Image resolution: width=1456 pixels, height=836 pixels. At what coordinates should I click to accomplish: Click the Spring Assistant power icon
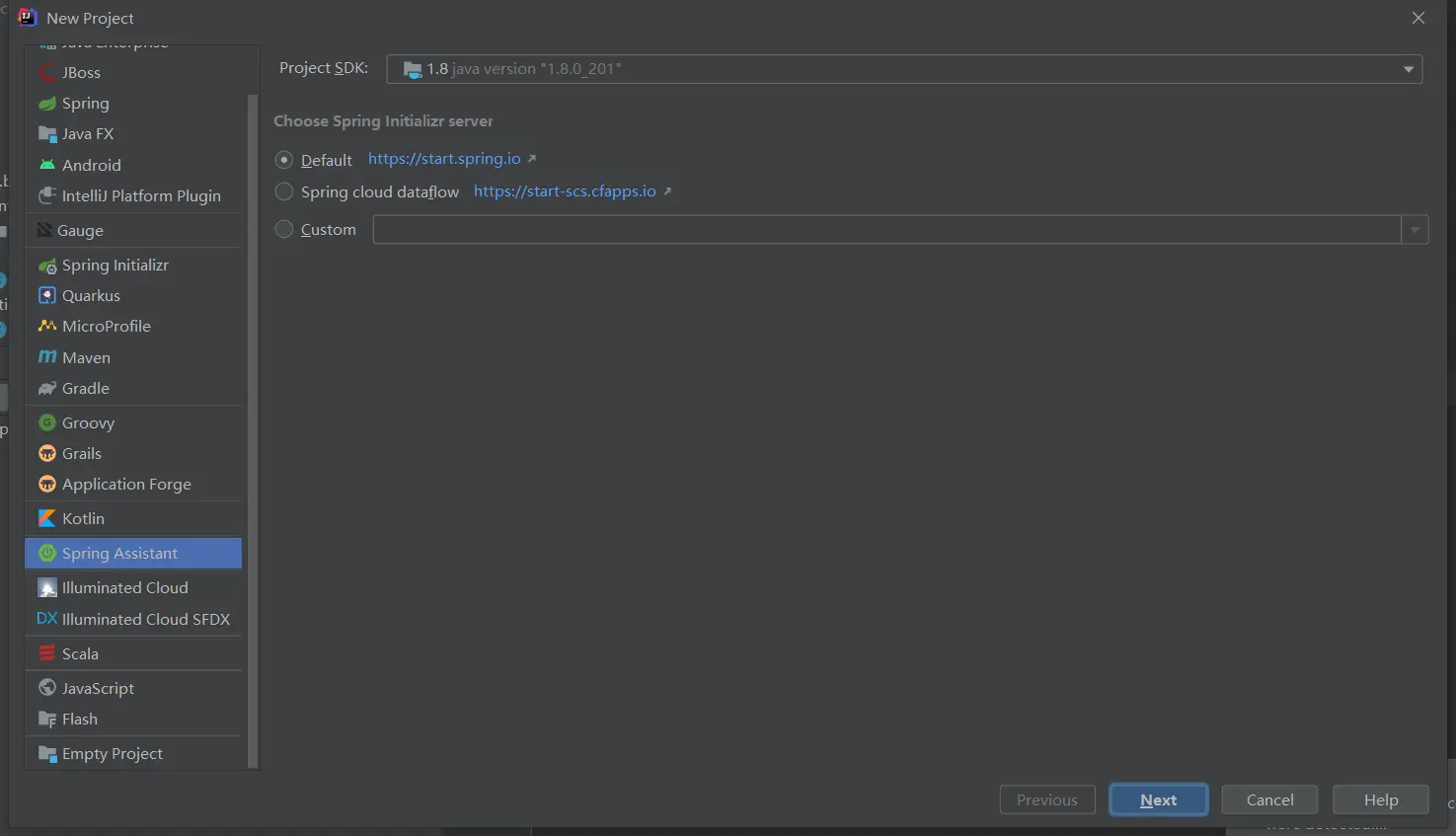[x=47, y=553]
